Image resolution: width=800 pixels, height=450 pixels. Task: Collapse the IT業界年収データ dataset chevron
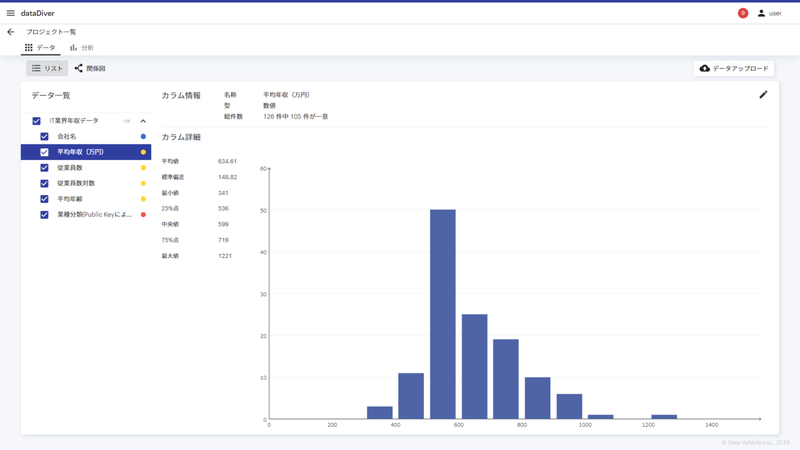[x=143, y=121]
